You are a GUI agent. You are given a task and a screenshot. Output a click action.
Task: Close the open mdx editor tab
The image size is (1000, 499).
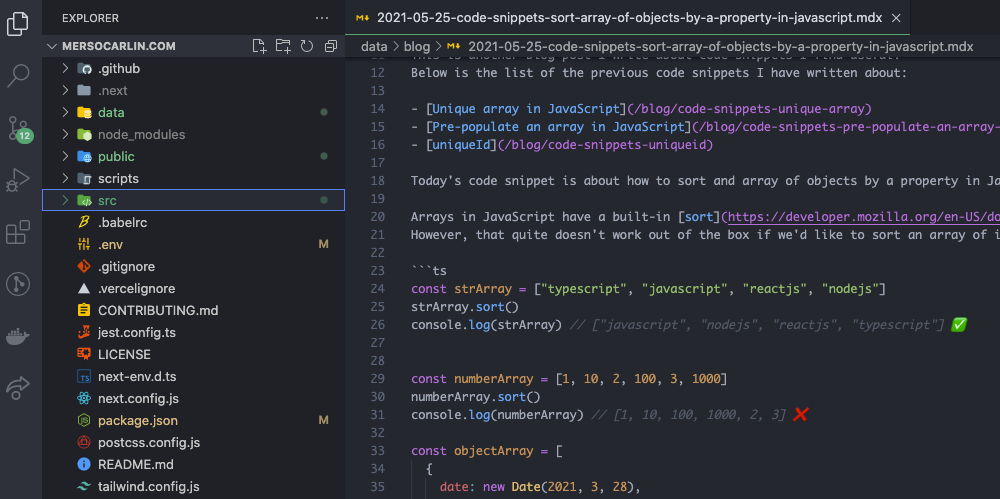[895, 18]
